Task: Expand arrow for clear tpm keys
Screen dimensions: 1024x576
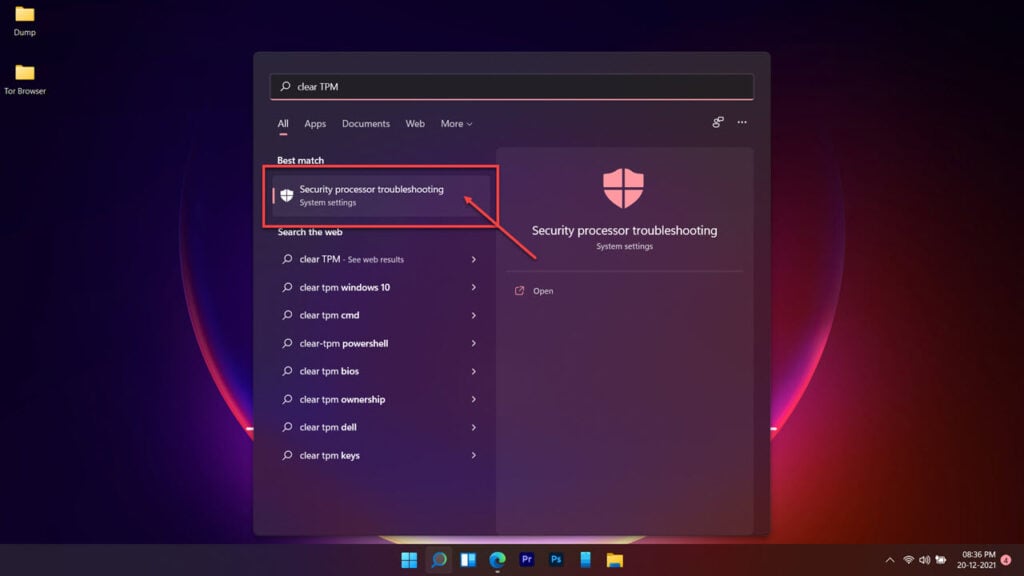Action: pos(473,455)
